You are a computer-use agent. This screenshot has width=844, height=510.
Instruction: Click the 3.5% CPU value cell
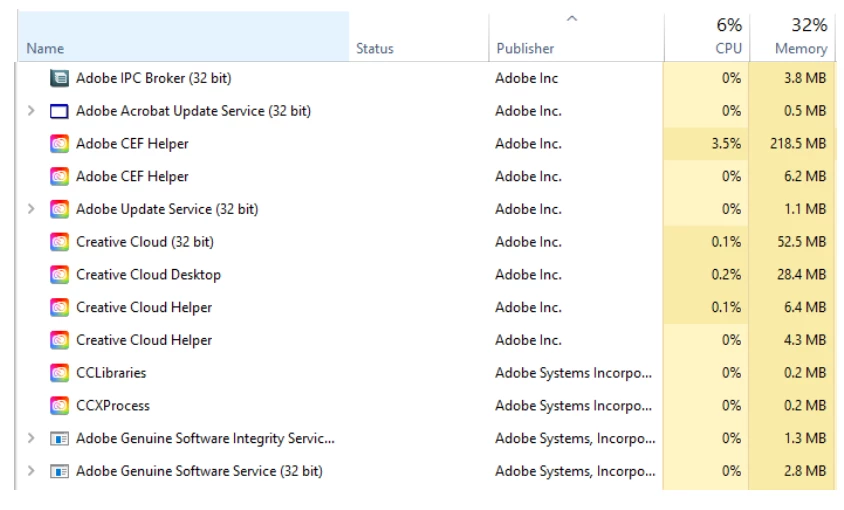(706, 144)
